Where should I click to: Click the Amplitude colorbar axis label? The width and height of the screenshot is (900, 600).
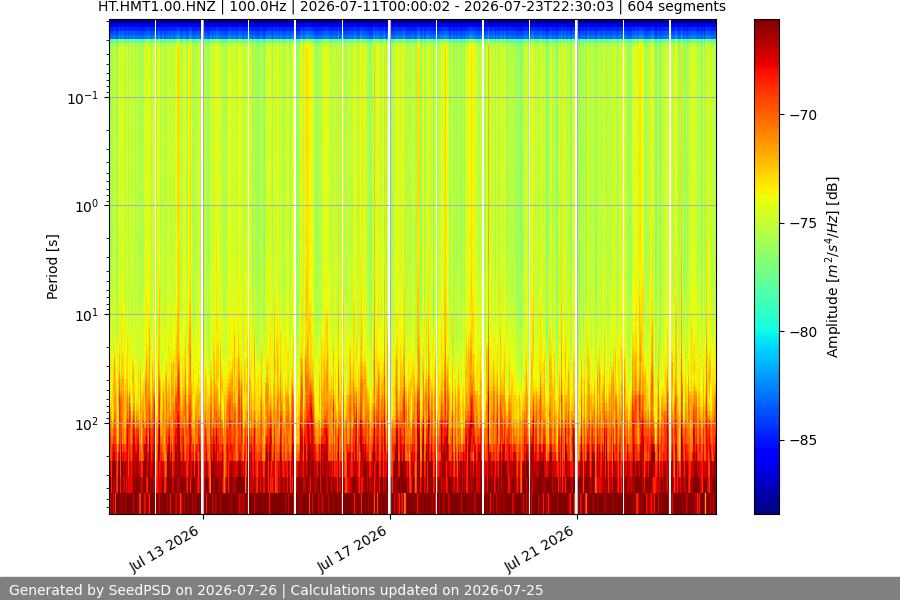832,267
